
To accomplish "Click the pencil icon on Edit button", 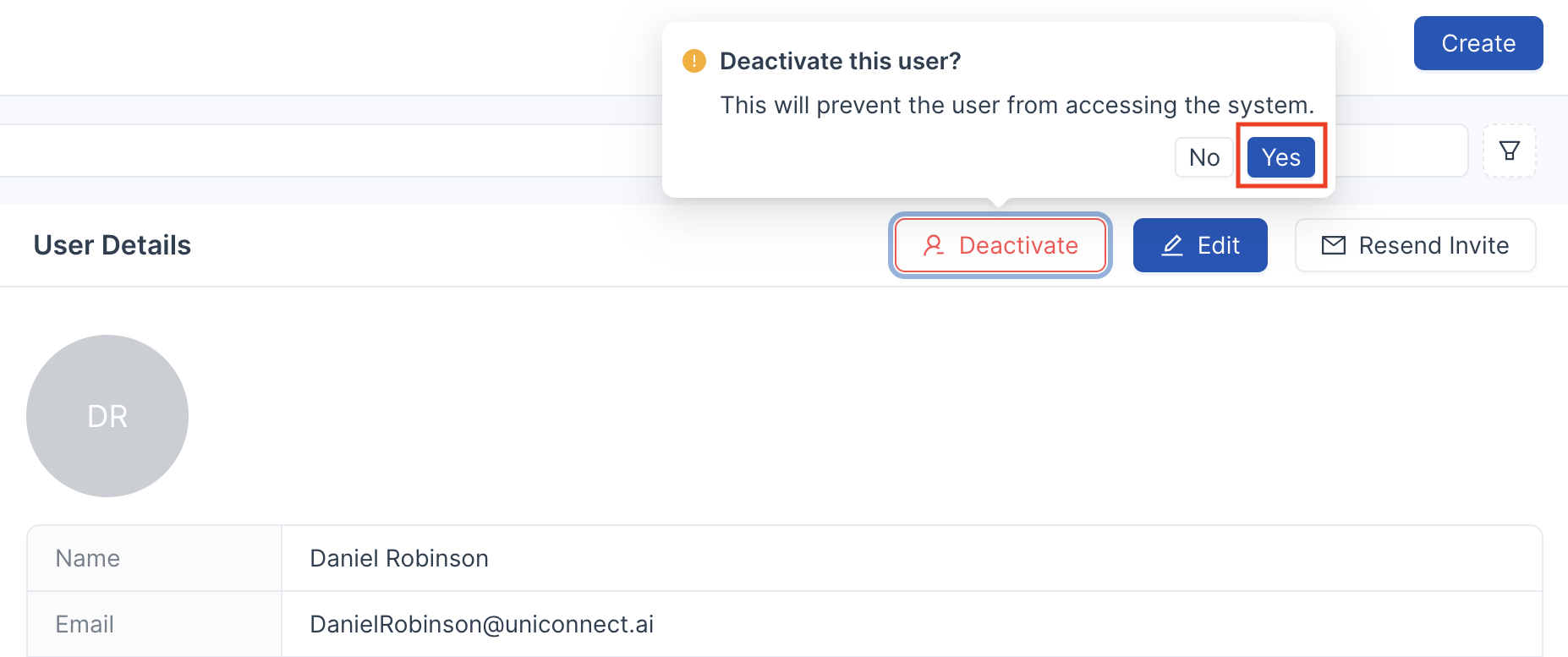I will 1172,245.
